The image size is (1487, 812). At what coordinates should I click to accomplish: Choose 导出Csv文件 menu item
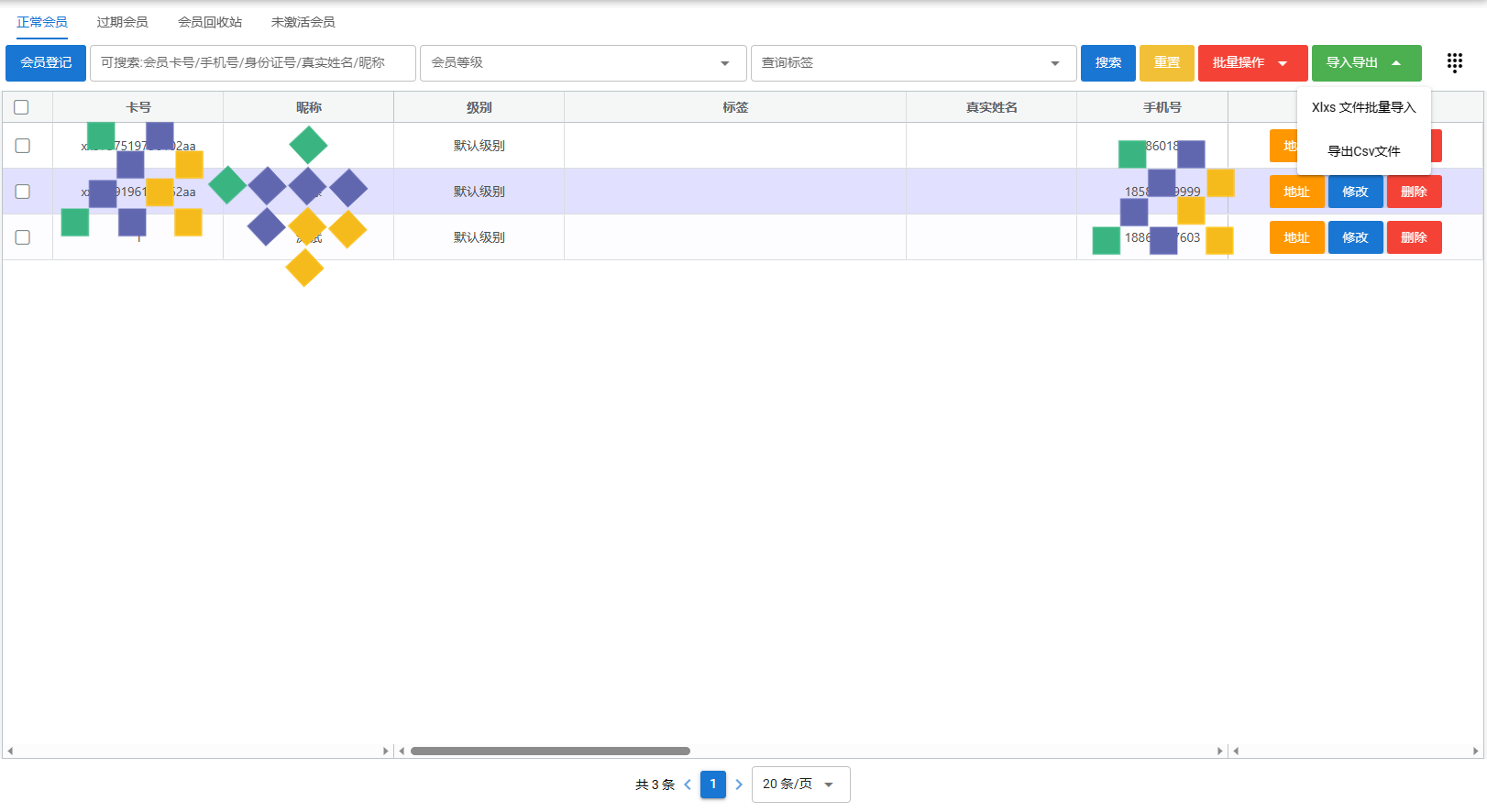pyautogui.click(x=1364, y=151)
